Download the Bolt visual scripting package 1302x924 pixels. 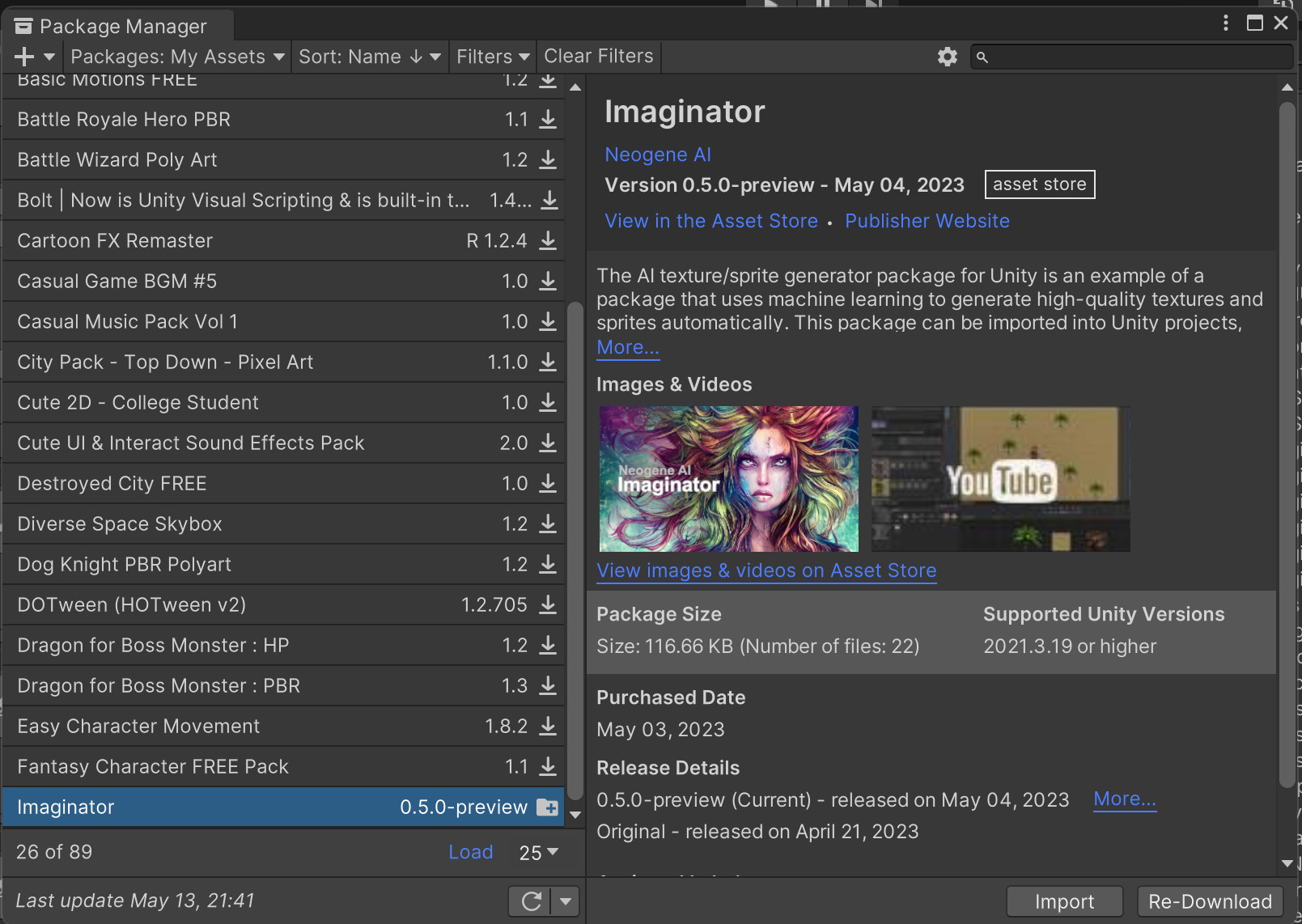[x=549, y=200]
